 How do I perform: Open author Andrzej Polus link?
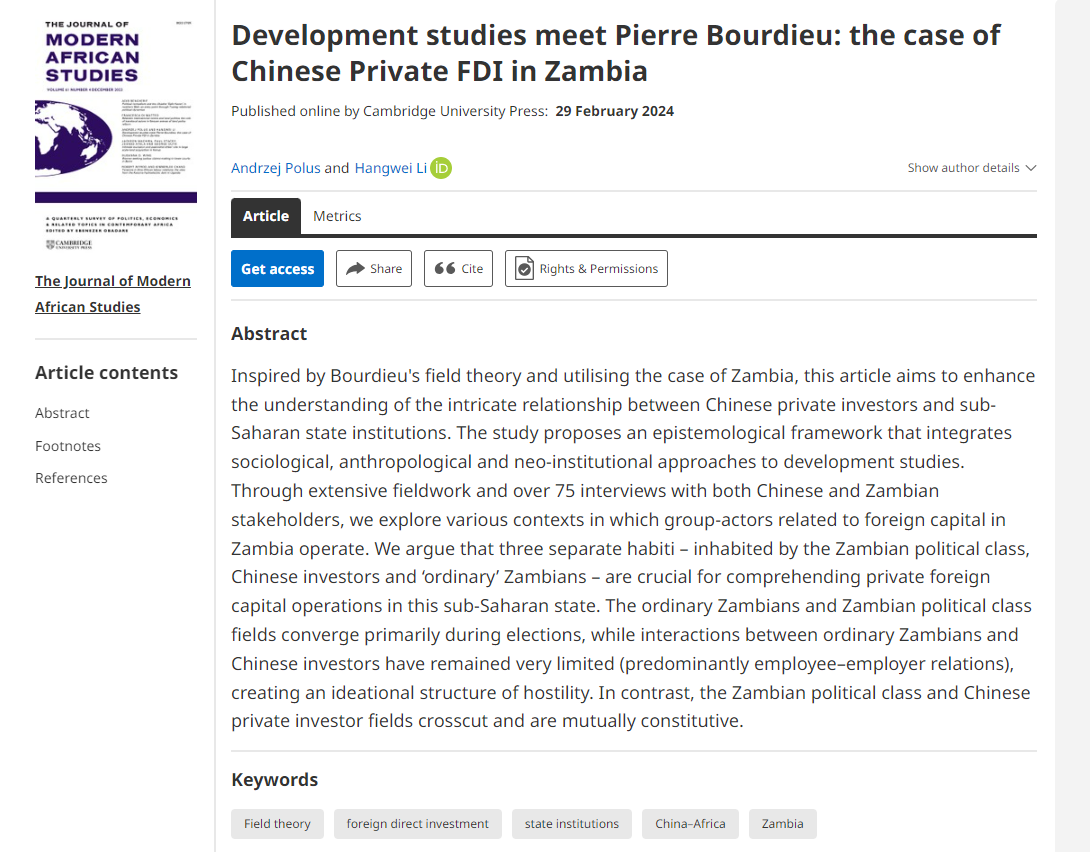(276, 168)
